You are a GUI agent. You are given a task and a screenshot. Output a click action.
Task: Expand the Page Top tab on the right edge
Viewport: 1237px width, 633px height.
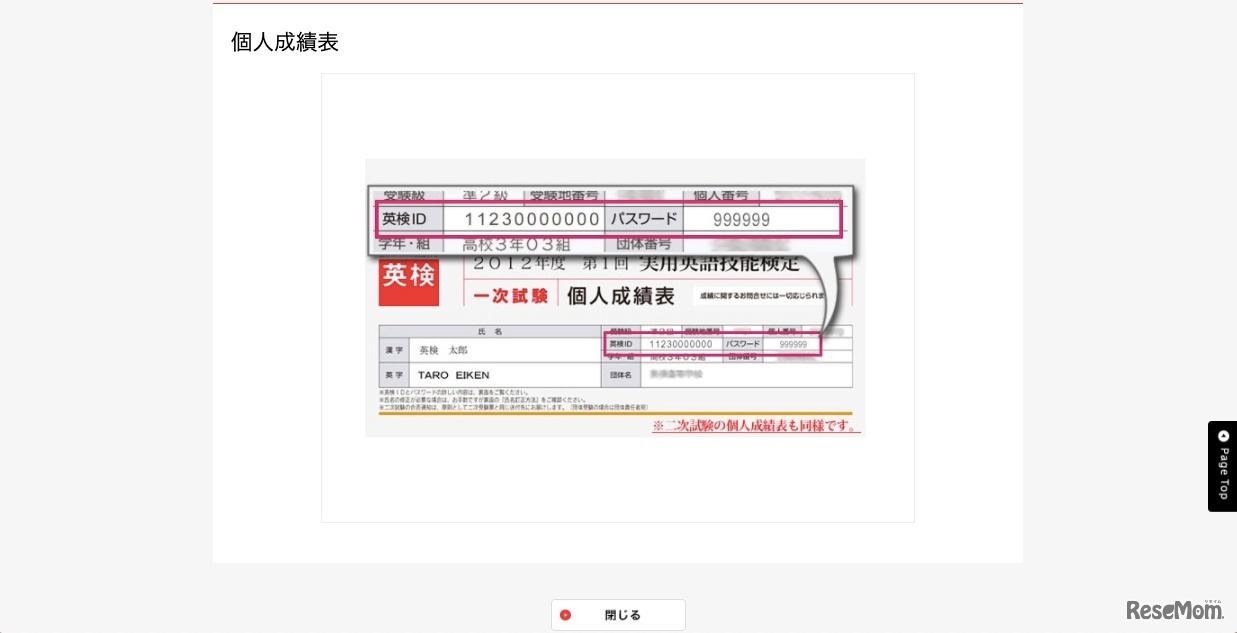click(1223, 466)
